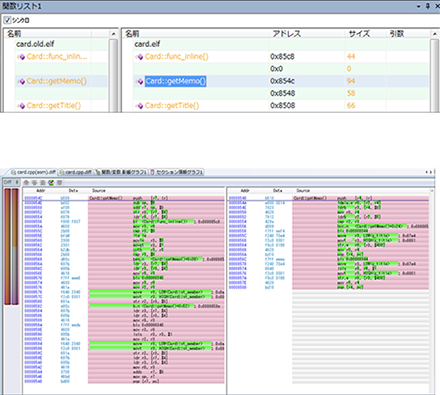Pin the function list panel with the pushpin
Screen dimensions: 440x395
(x=428, y=6)
